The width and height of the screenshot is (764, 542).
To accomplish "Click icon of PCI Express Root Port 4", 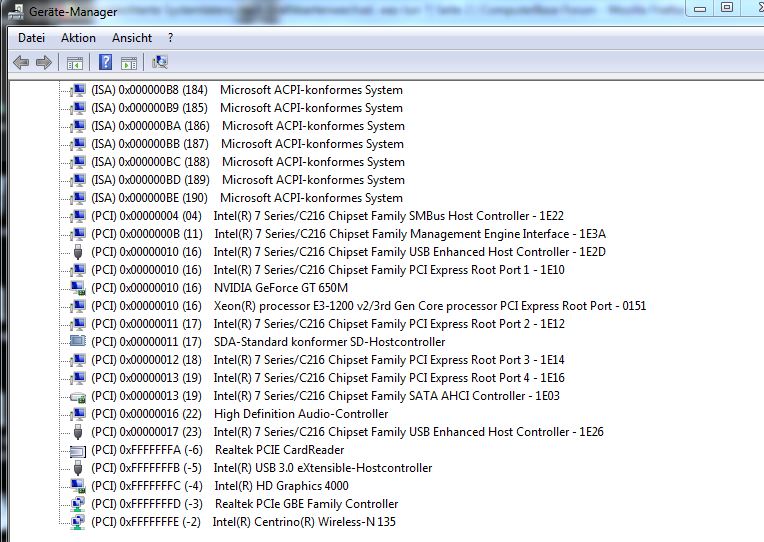I will 78,378.
